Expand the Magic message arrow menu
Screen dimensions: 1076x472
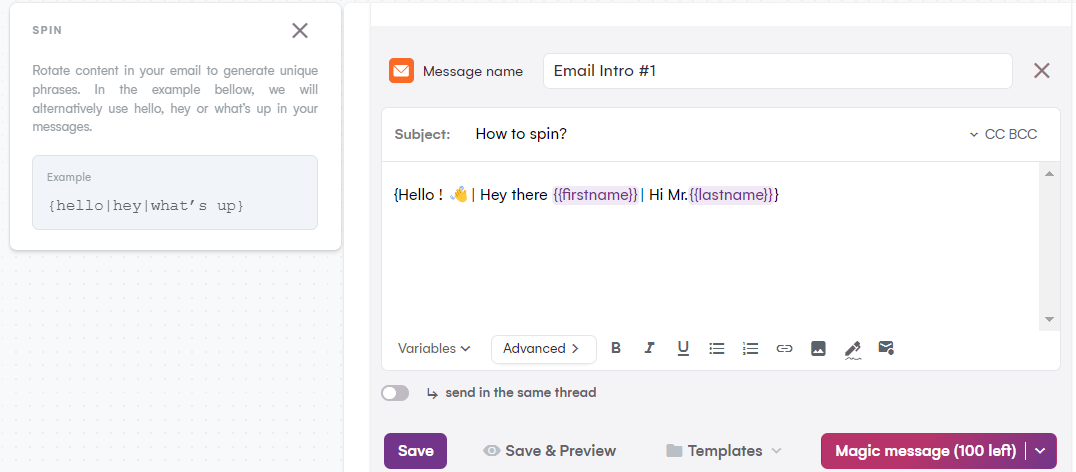[1041, 451]
